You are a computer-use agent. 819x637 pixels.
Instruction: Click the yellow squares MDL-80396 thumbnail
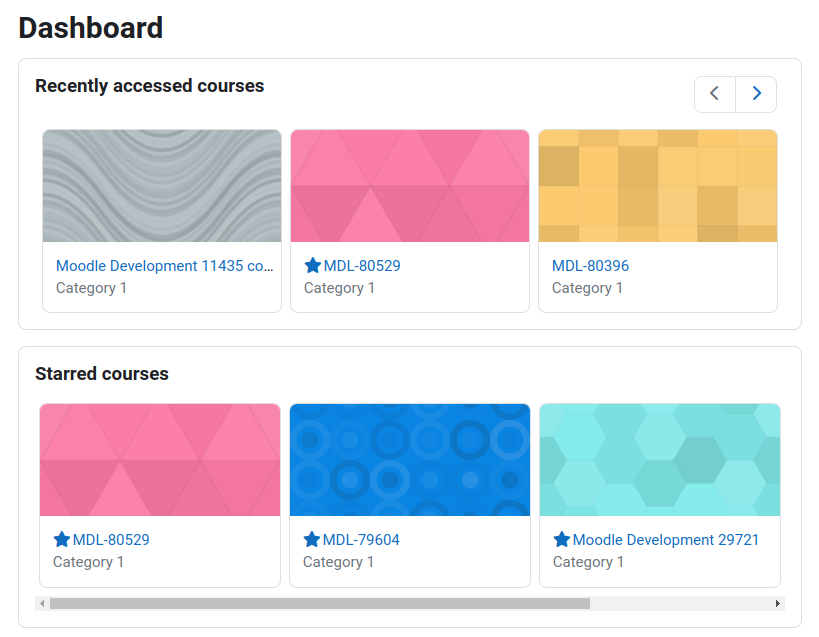(658, 186)
